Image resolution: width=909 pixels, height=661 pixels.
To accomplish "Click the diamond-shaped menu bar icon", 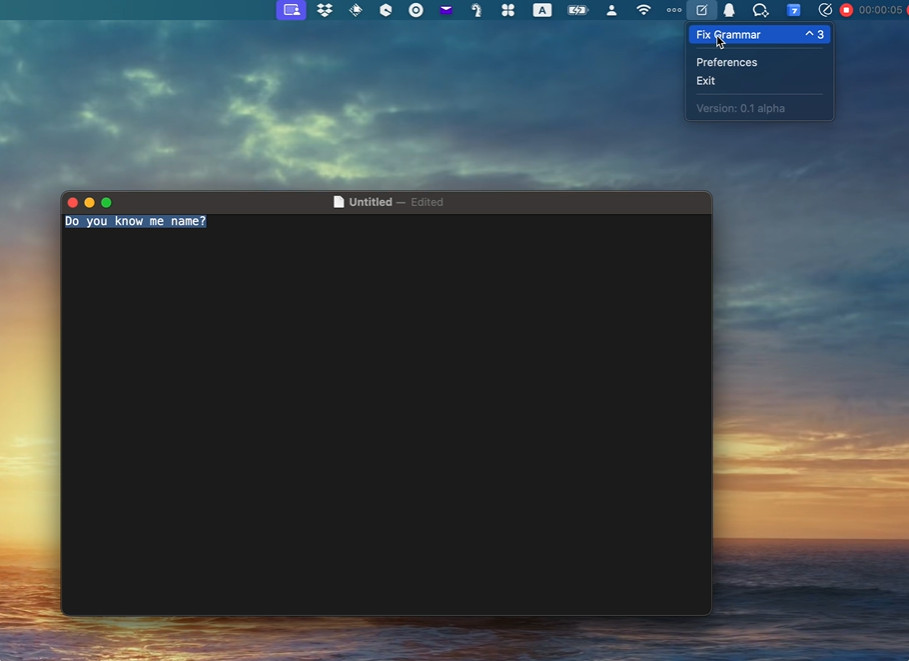I will click(355, 10).
